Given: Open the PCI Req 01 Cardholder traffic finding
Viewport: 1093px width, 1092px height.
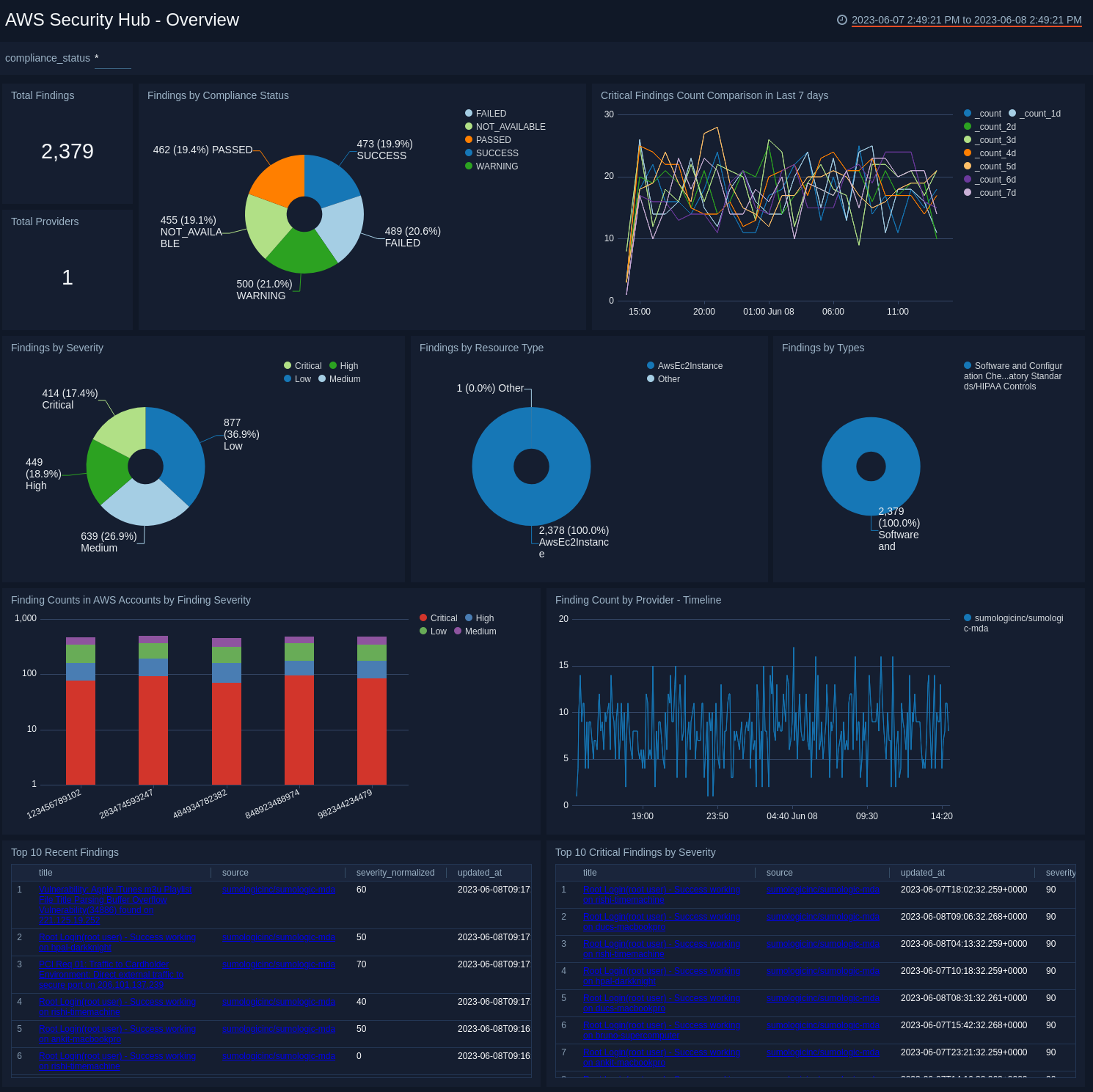Looking at the screenshot, I should [x=111, y=975].
